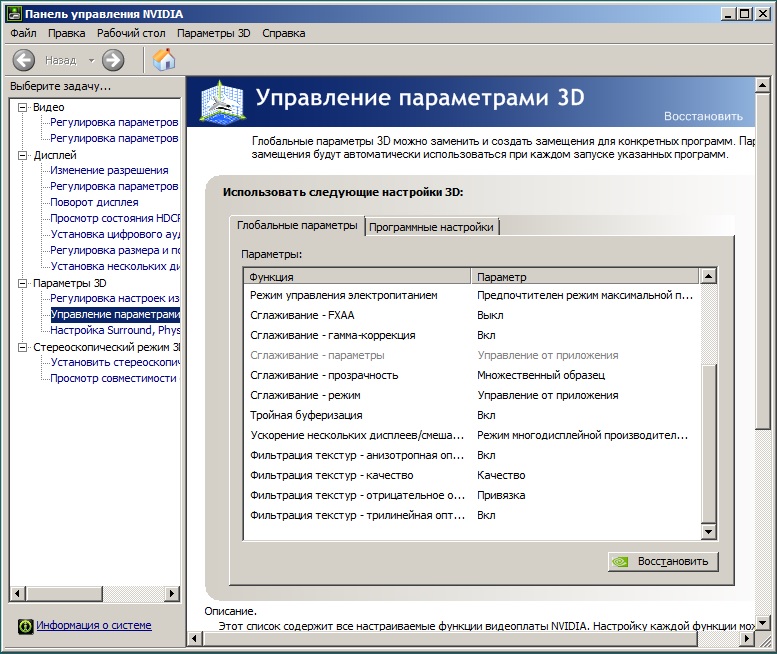This screenshot has width=777, height=654.
Task: Click main pane scroll up arrow
Action: pos(763,85)
